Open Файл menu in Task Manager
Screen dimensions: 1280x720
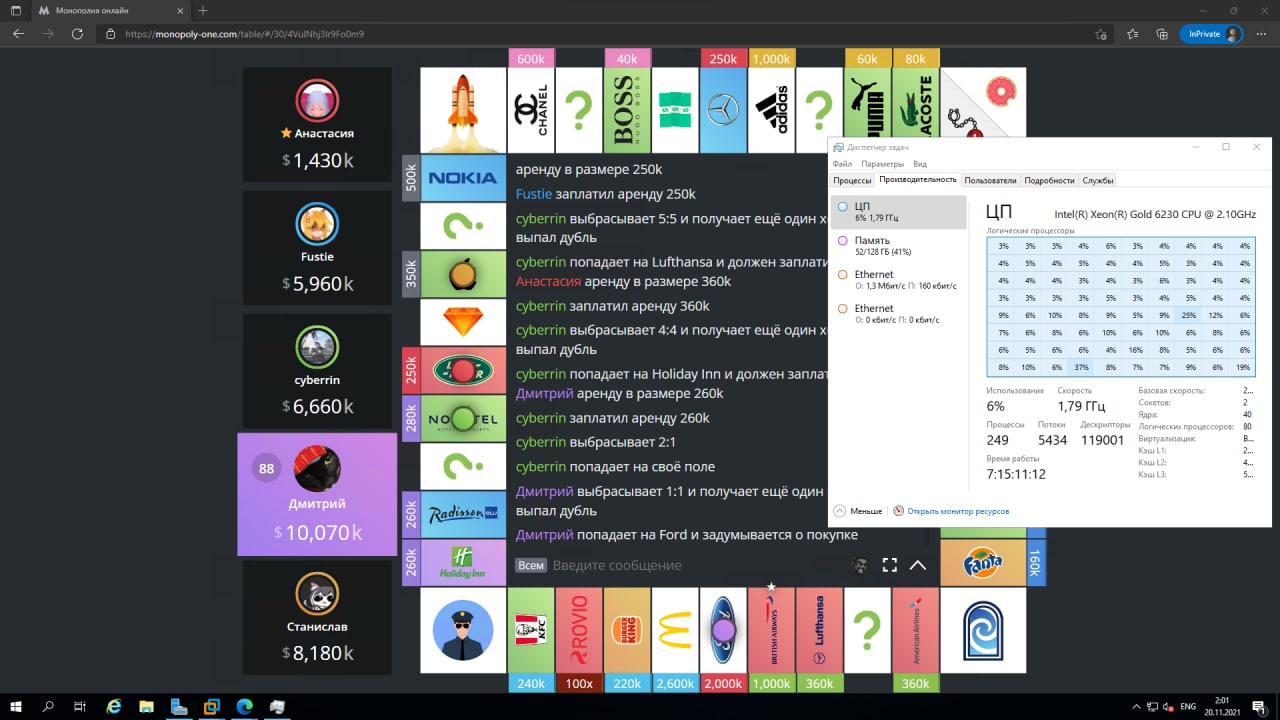click(x=842, y=164)
